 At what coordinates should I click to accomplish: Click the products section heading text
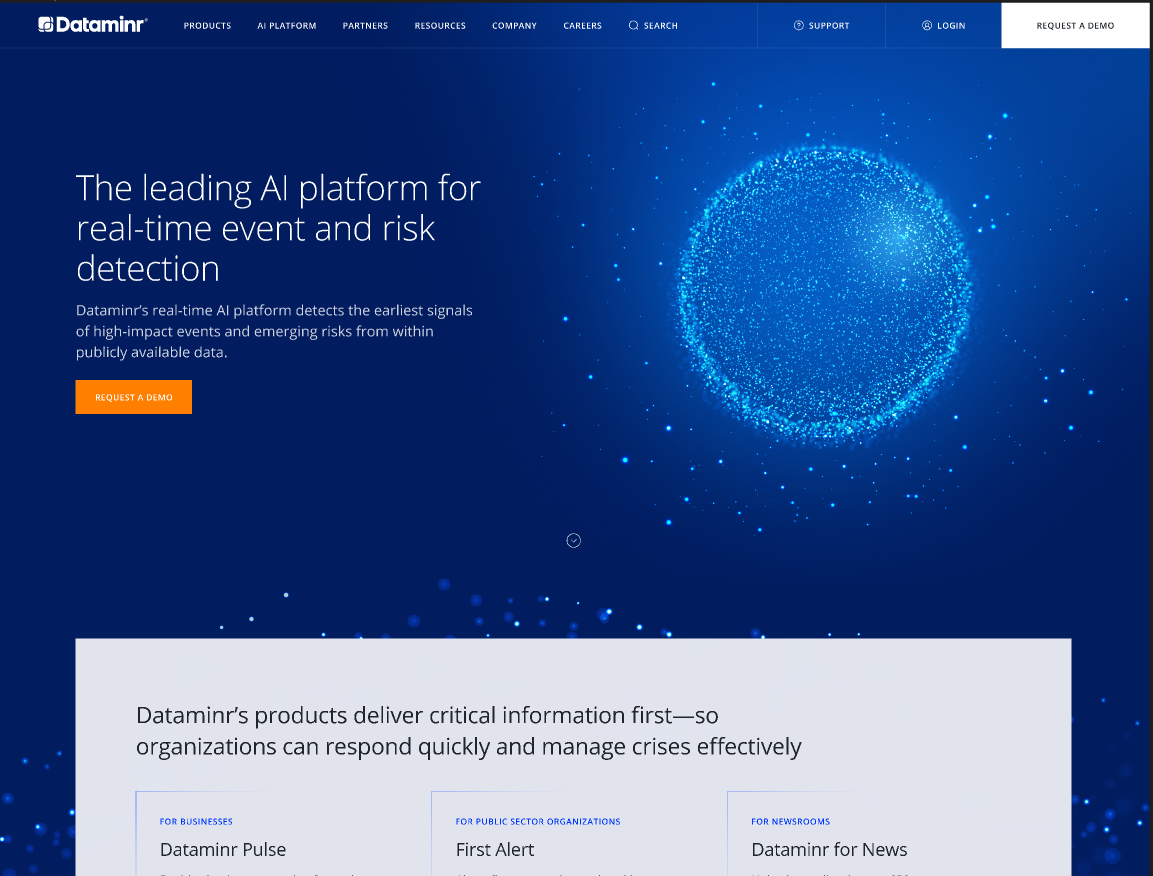(468, 730)
